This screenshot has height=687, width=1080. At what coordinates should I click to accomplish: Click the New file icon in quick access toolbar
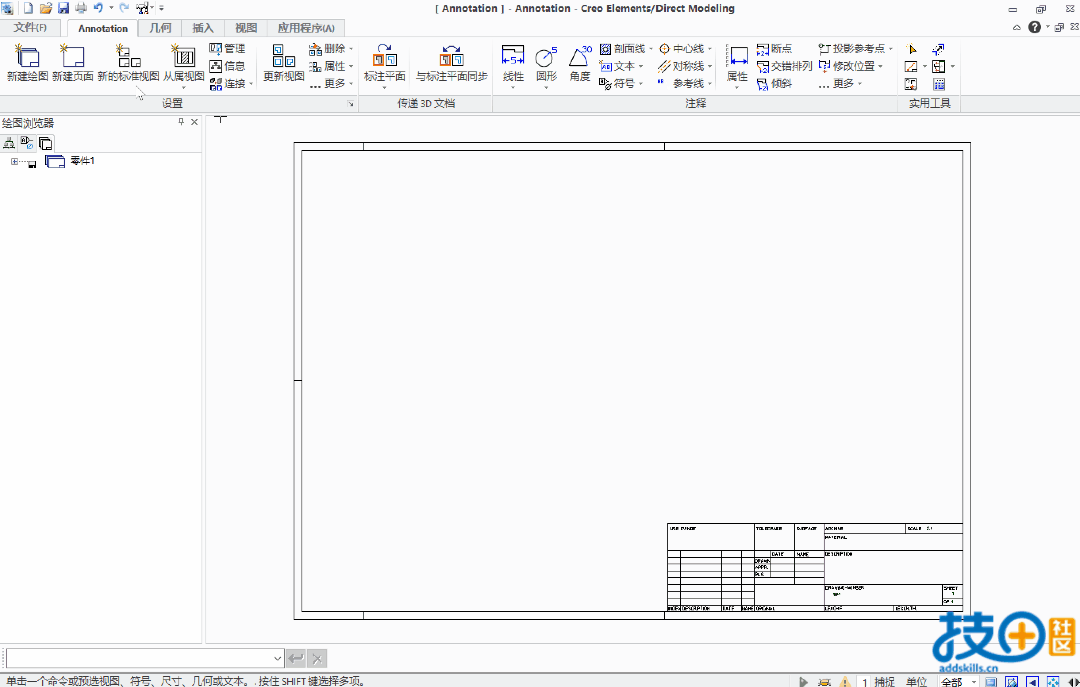click(x=28, y=8)
